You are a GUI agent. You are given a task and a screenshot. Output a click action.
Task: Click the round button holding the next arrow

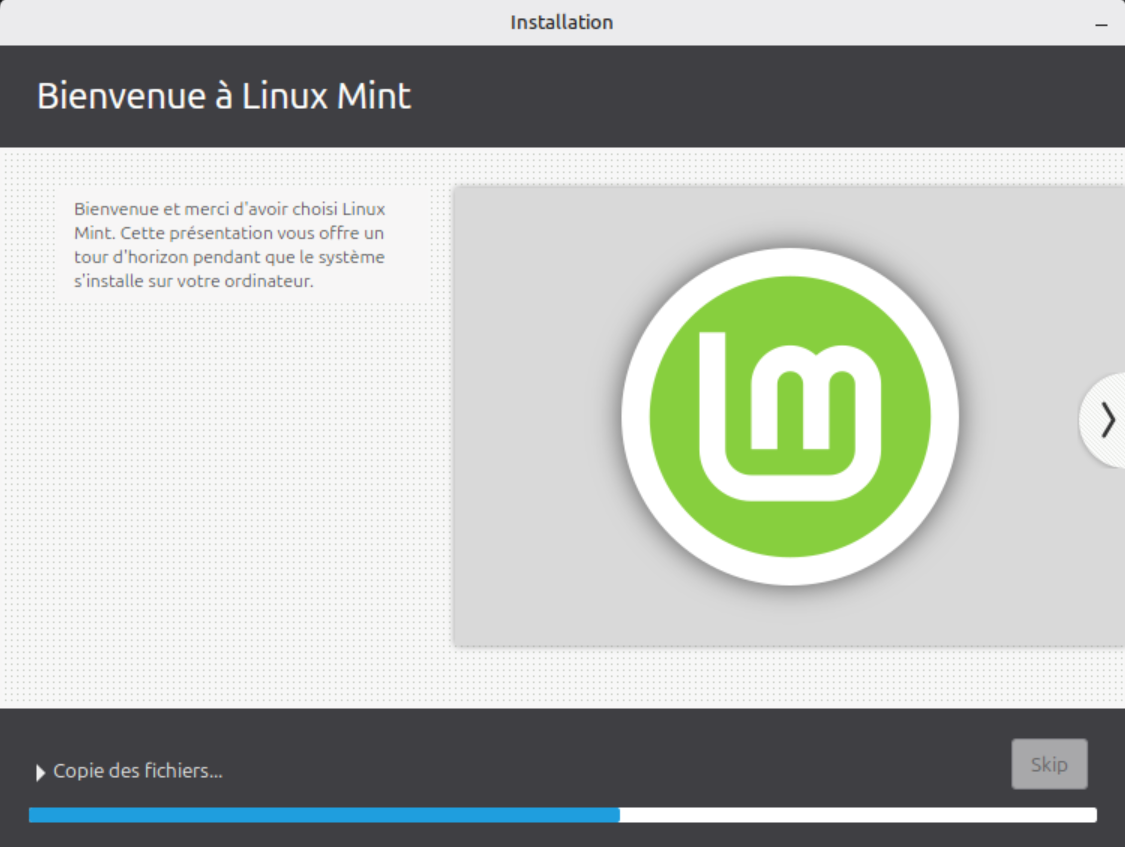[1103, 420]
